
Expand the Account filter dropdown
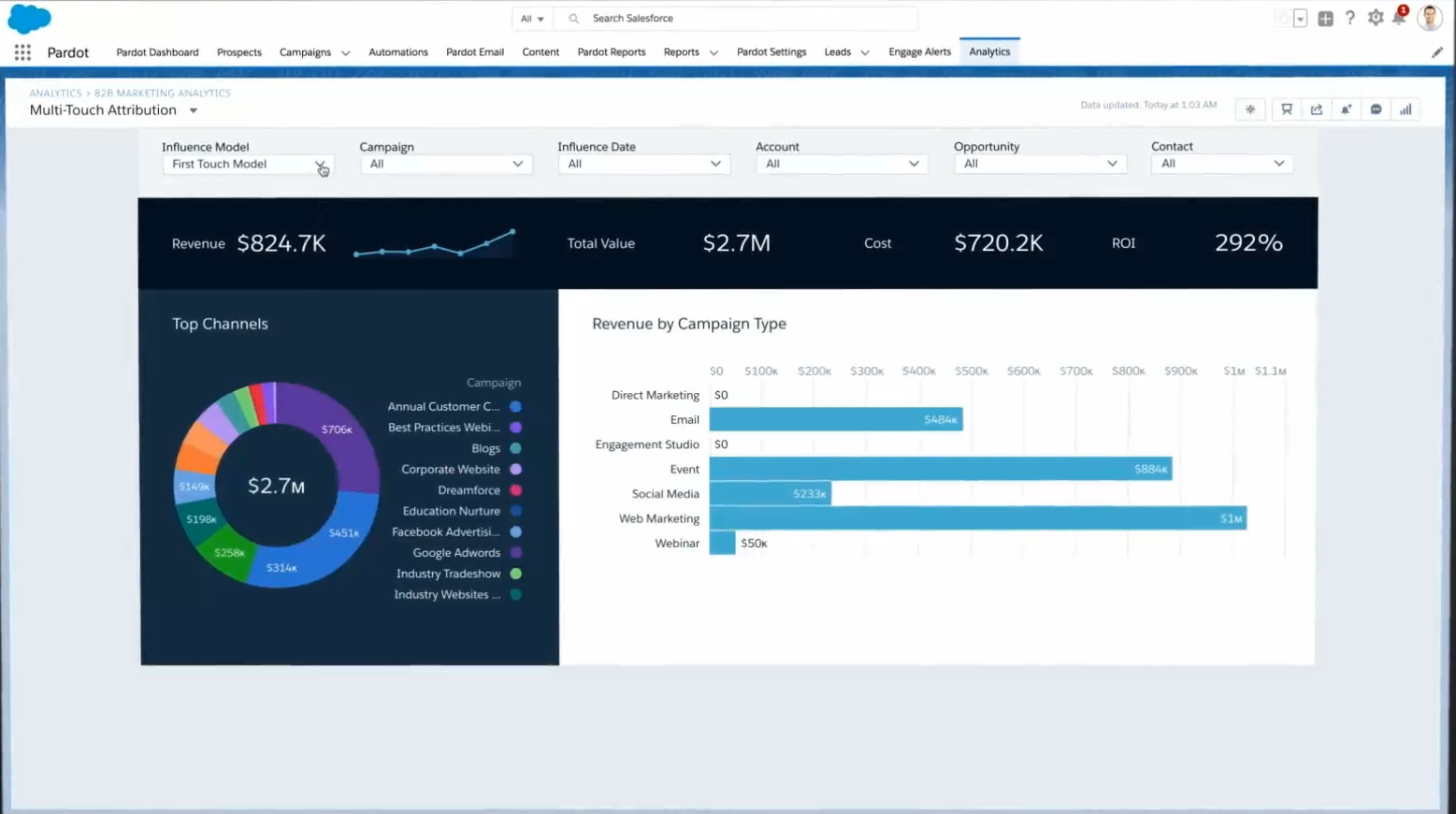842,164
